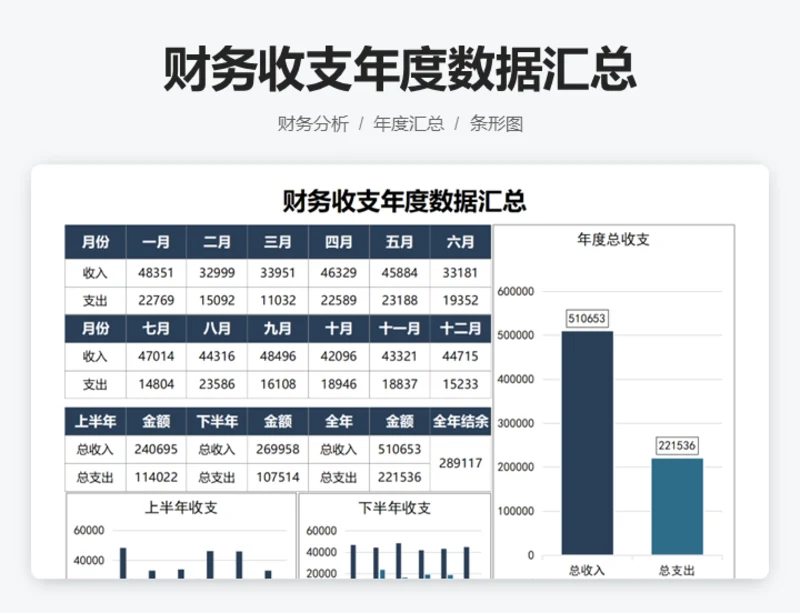Click the July expense cell 14804
The width and height of the screenshot is (800, 613).
(156, 384)
